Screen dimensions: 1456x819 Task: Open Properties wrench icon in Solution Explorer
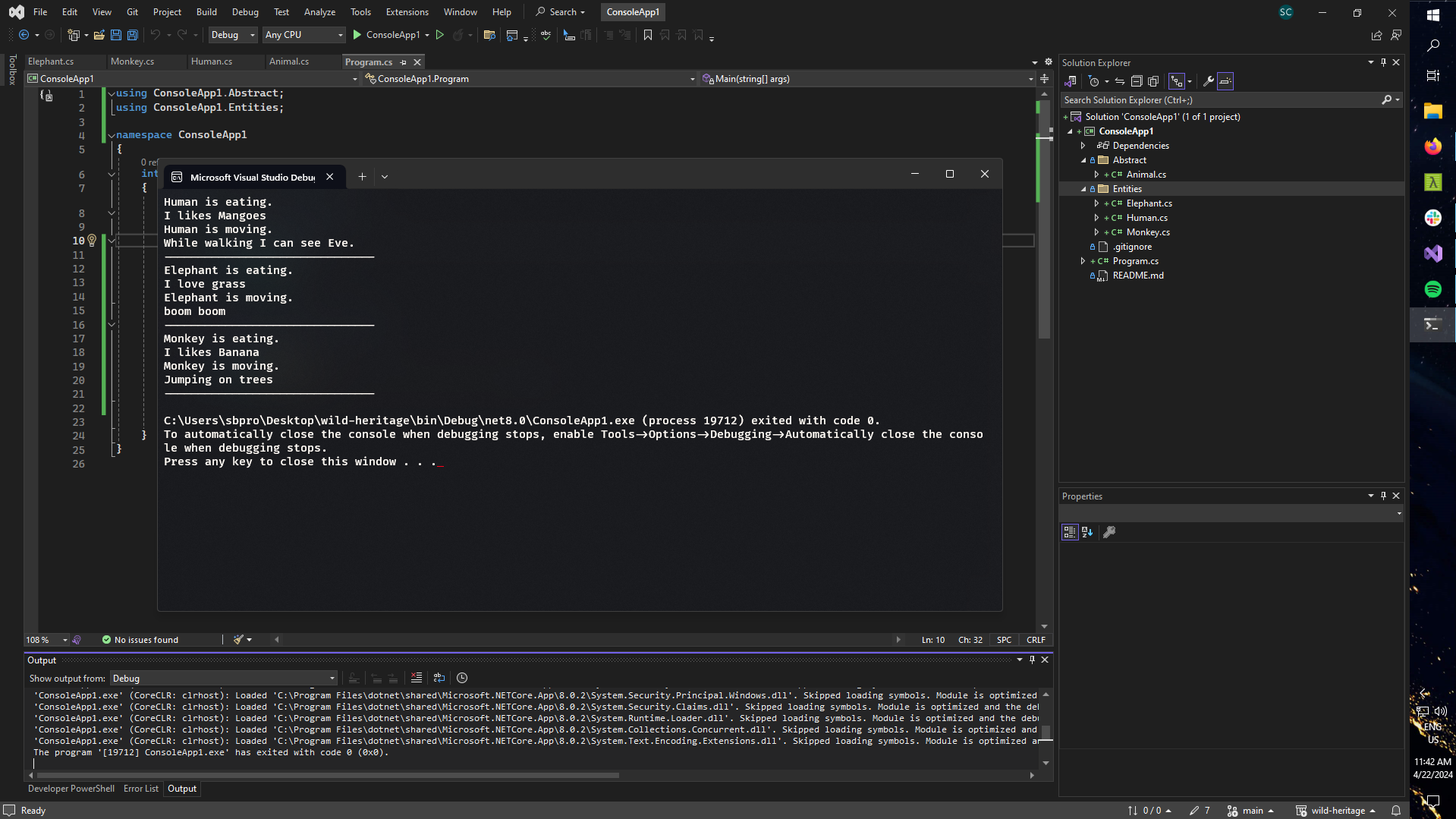point(1208,81)
